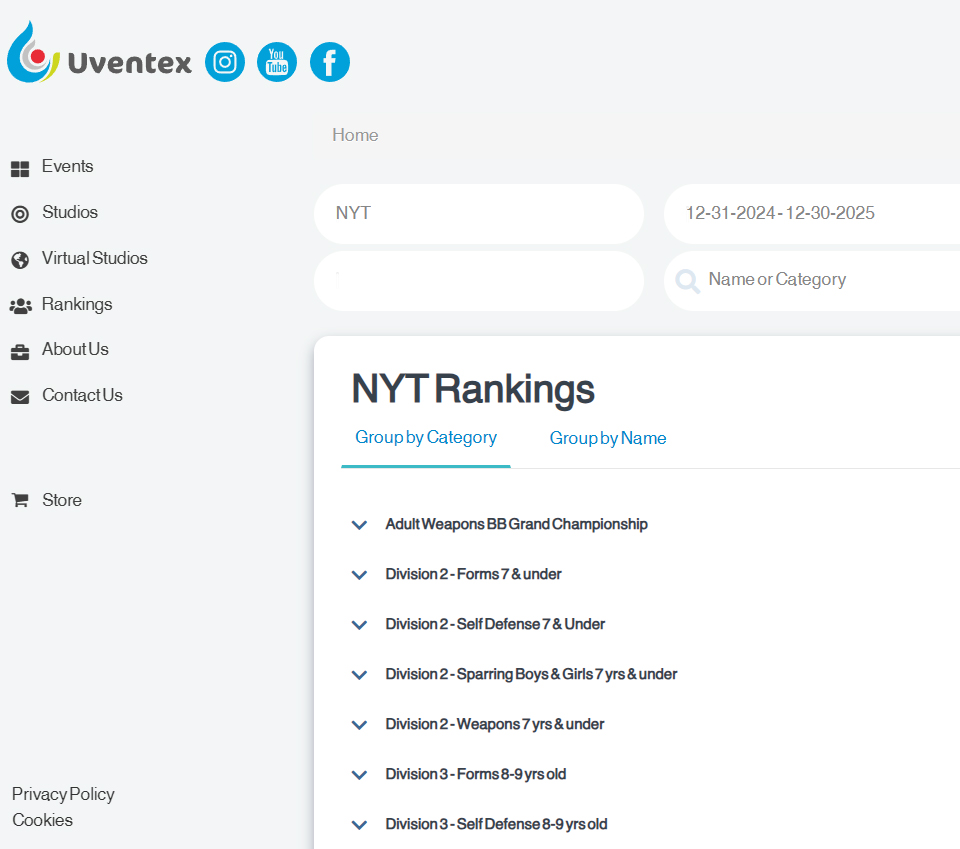Click the search magnifier icon
The width and height of the screenshot is (960, 849).
tap(687, 281)
